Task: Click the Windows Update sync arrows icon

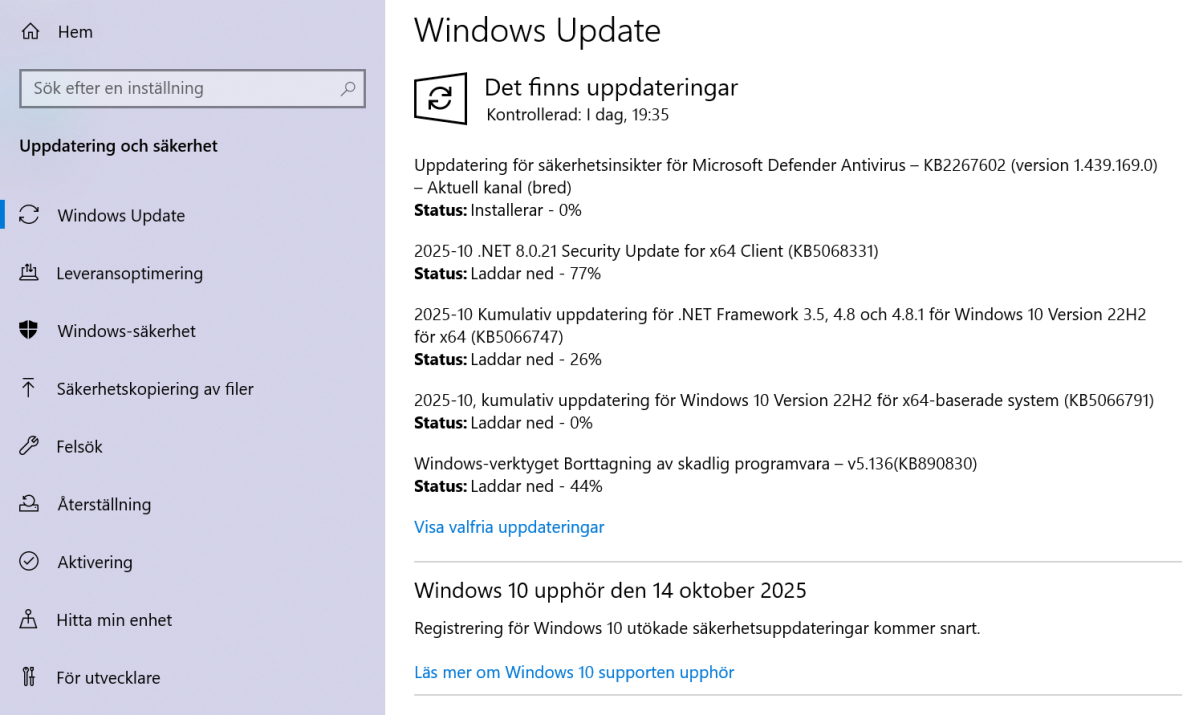Action: click(29, 215)
